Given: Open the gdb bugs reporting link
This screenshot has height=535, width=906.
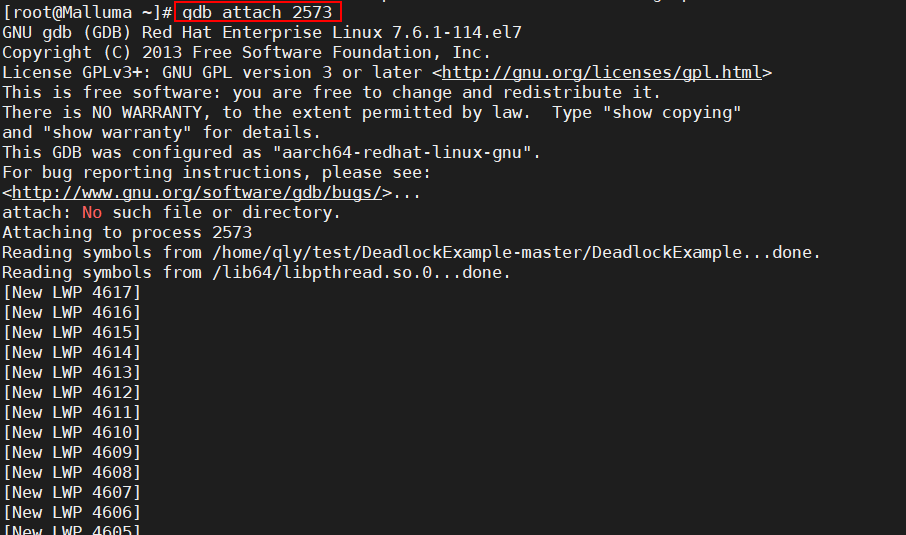Looking at the screenshot, I should [x=197, y=193].
